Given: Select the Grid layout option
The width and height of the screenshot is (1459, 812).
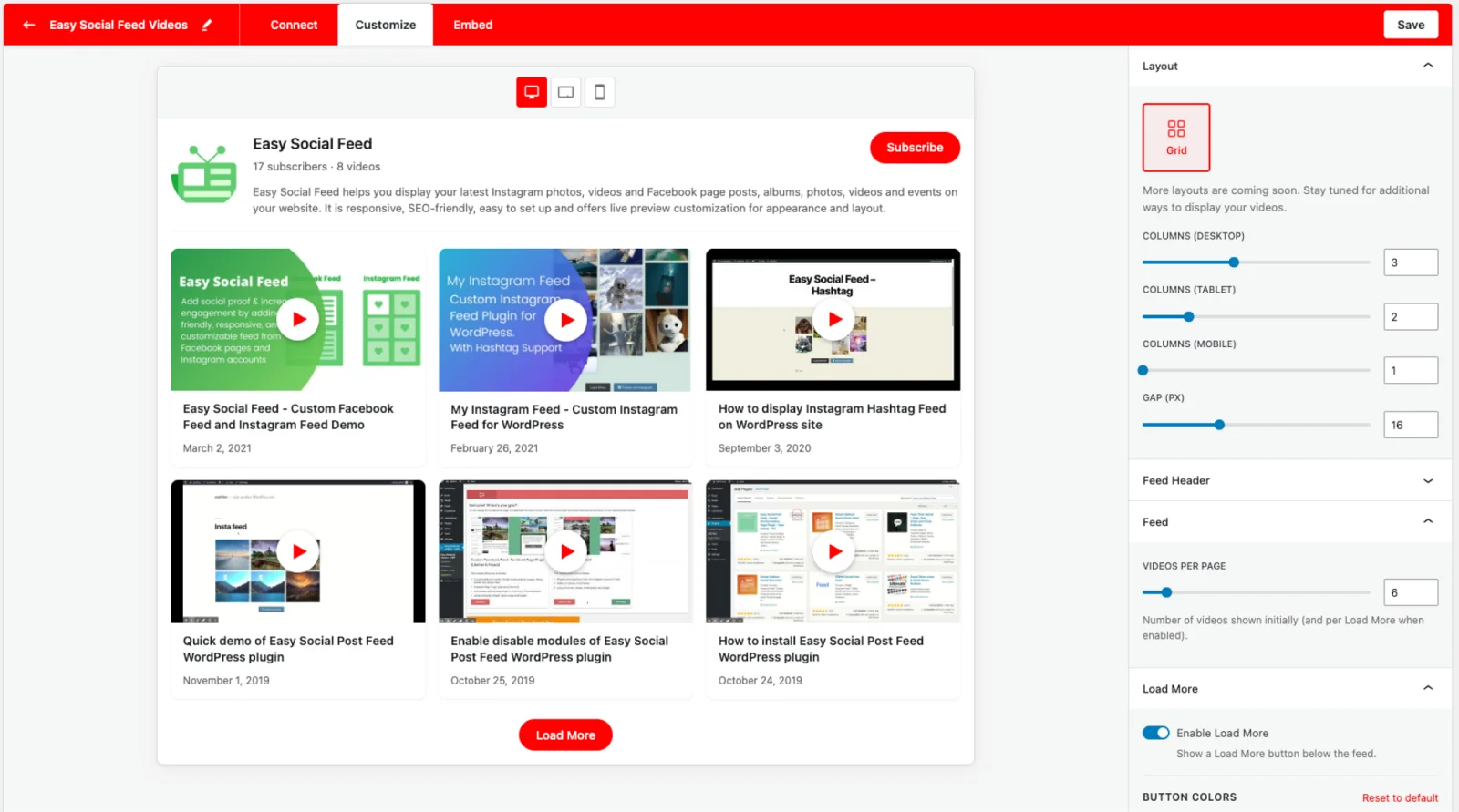Looking at the screenshot, I should point(1176,138).
